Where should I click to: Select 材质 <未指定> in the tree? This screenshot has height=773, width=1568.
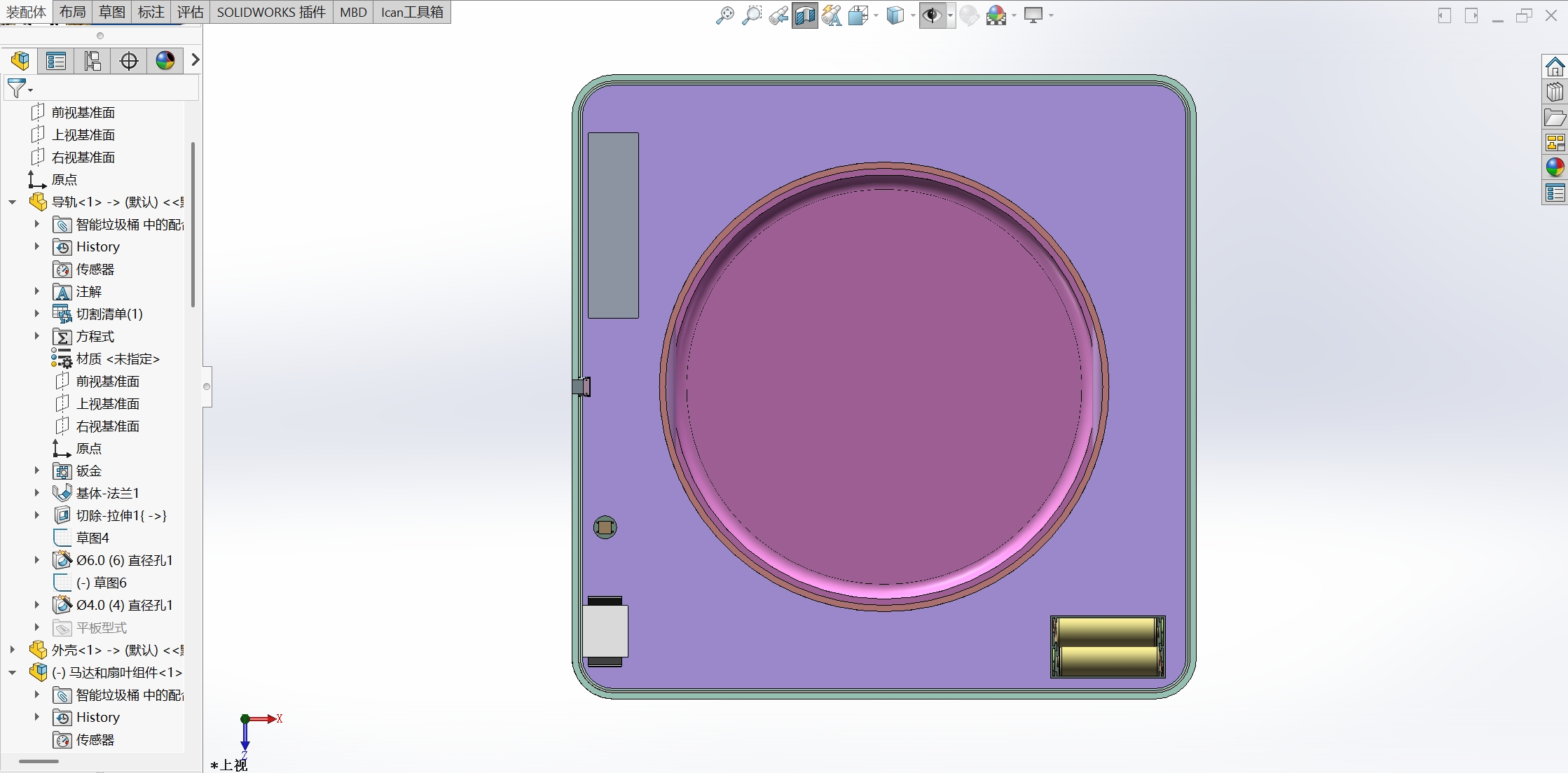118,358
